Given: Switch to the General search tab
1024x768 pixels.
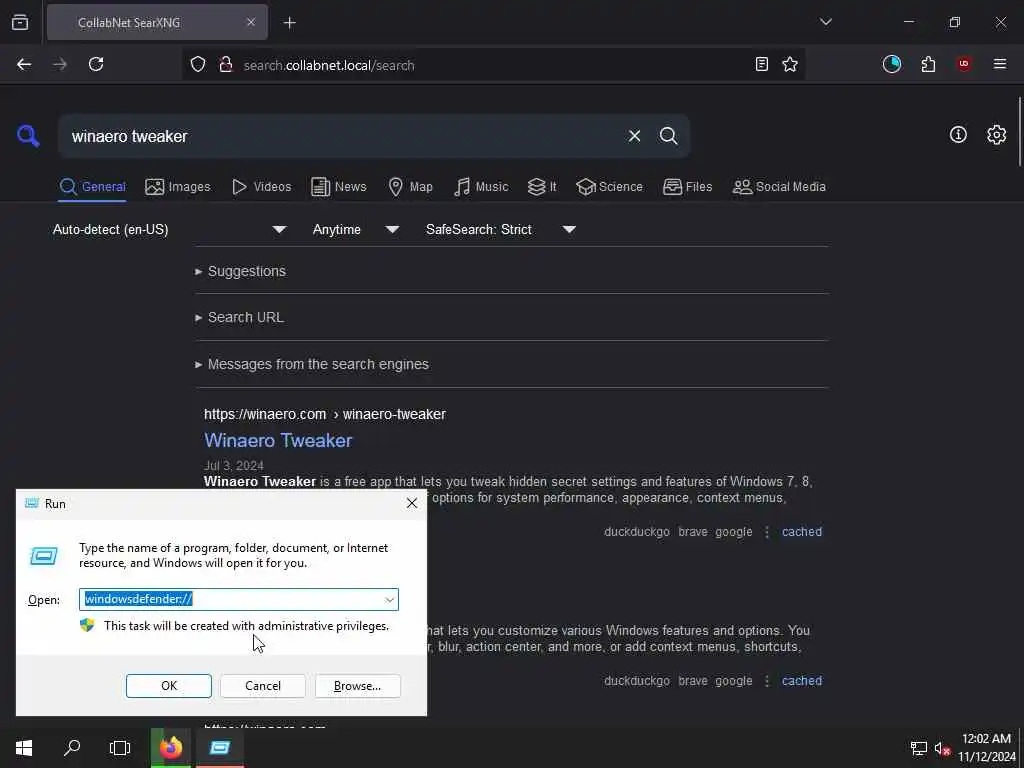Looking at the screenshot, I should tap(92, 187).
